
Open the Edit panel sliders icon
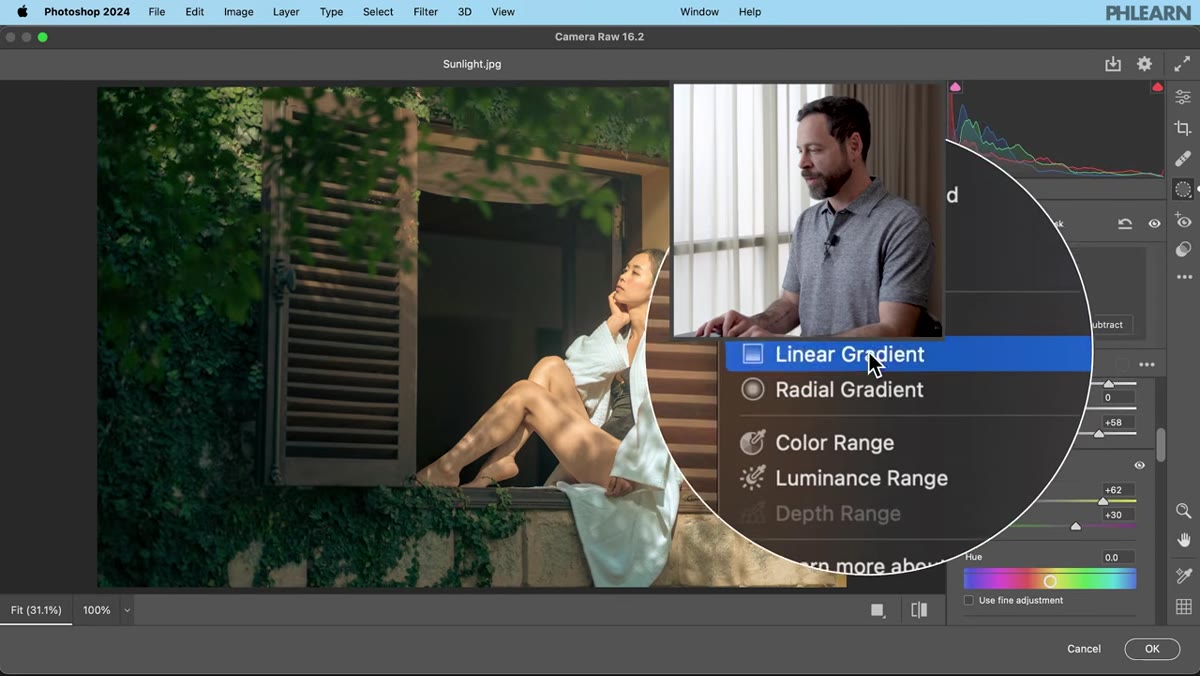[x=1183, y=97]
